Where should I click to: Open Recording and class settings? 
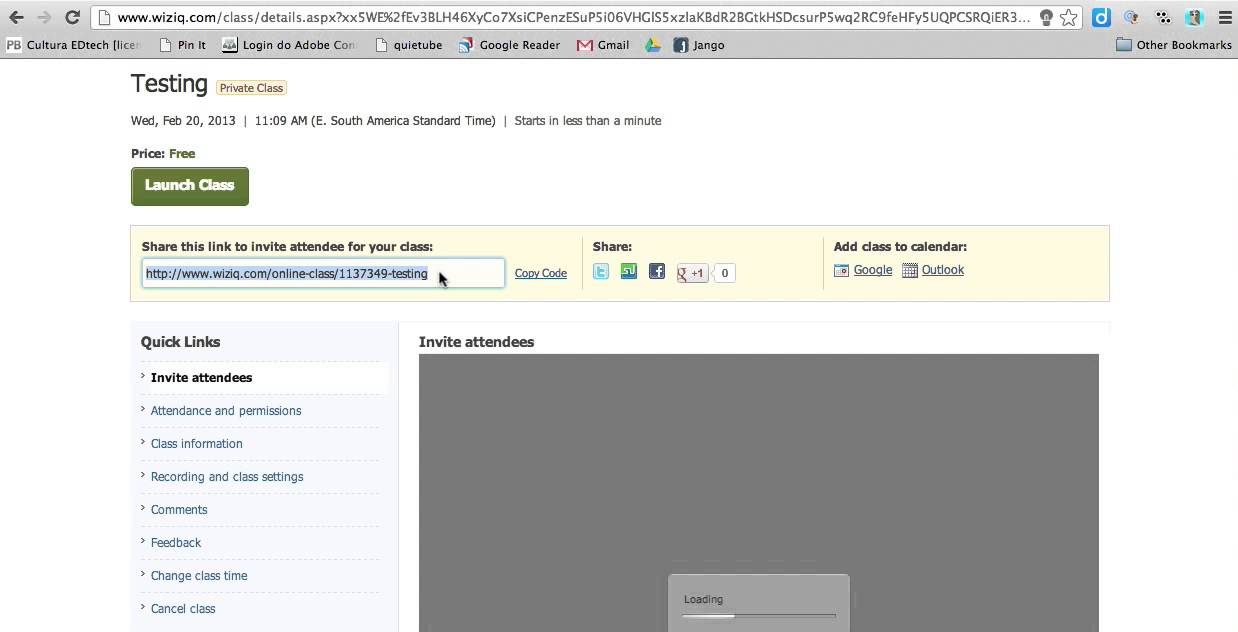point(227,477)
